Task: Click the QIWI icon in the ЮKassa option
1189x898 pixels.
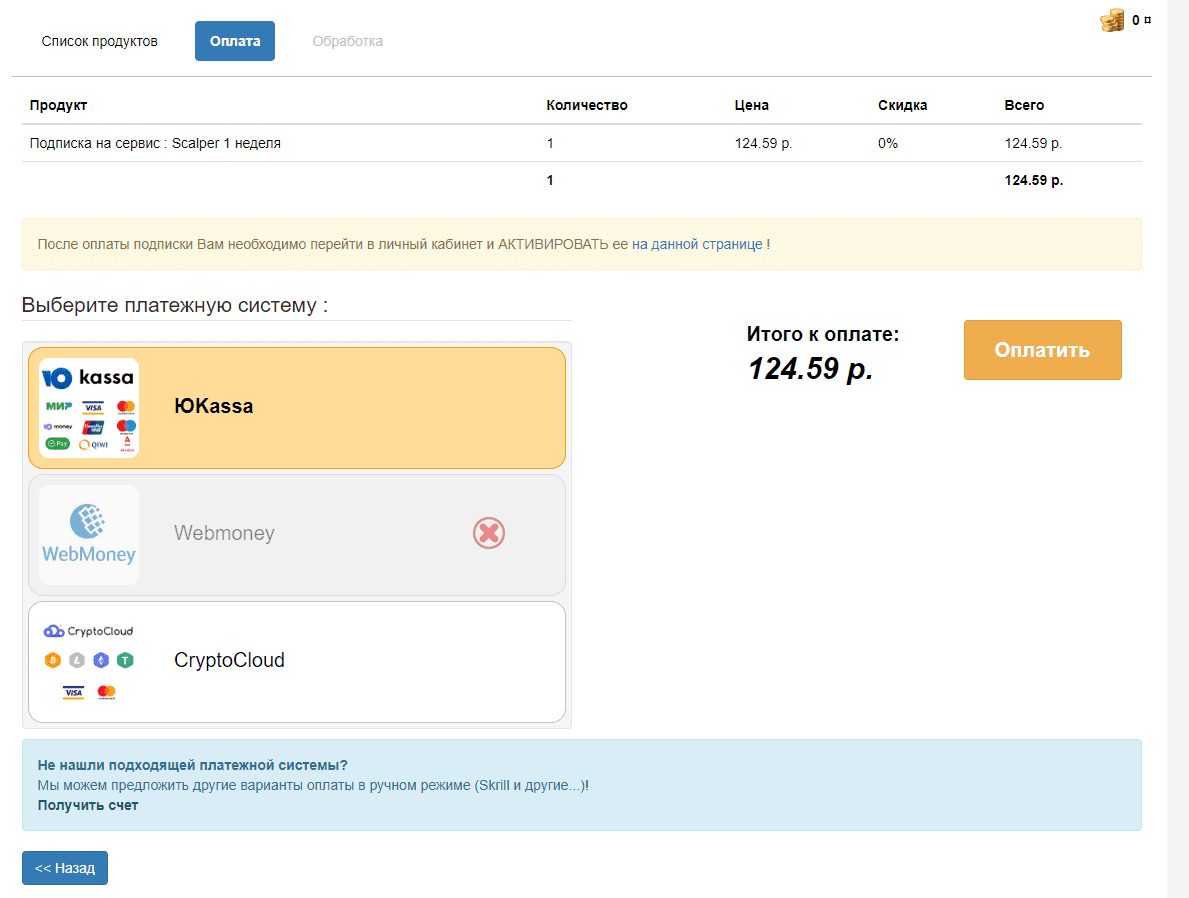Action: tap(94, 444)
